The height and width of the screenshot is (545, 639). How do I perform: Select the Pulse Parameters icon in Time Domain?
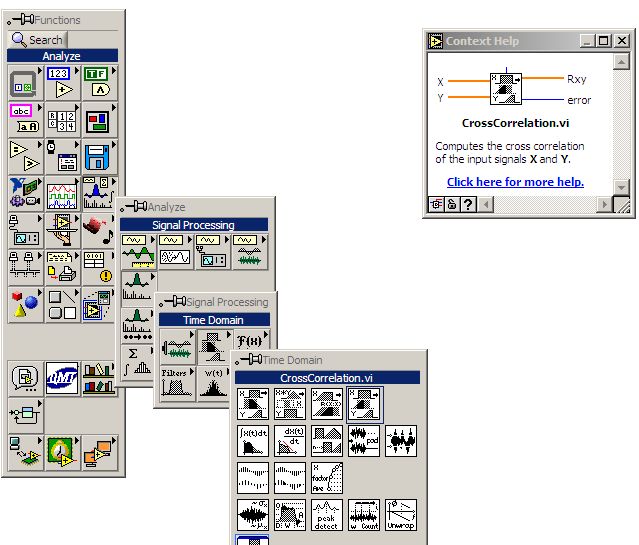[290, 515]
